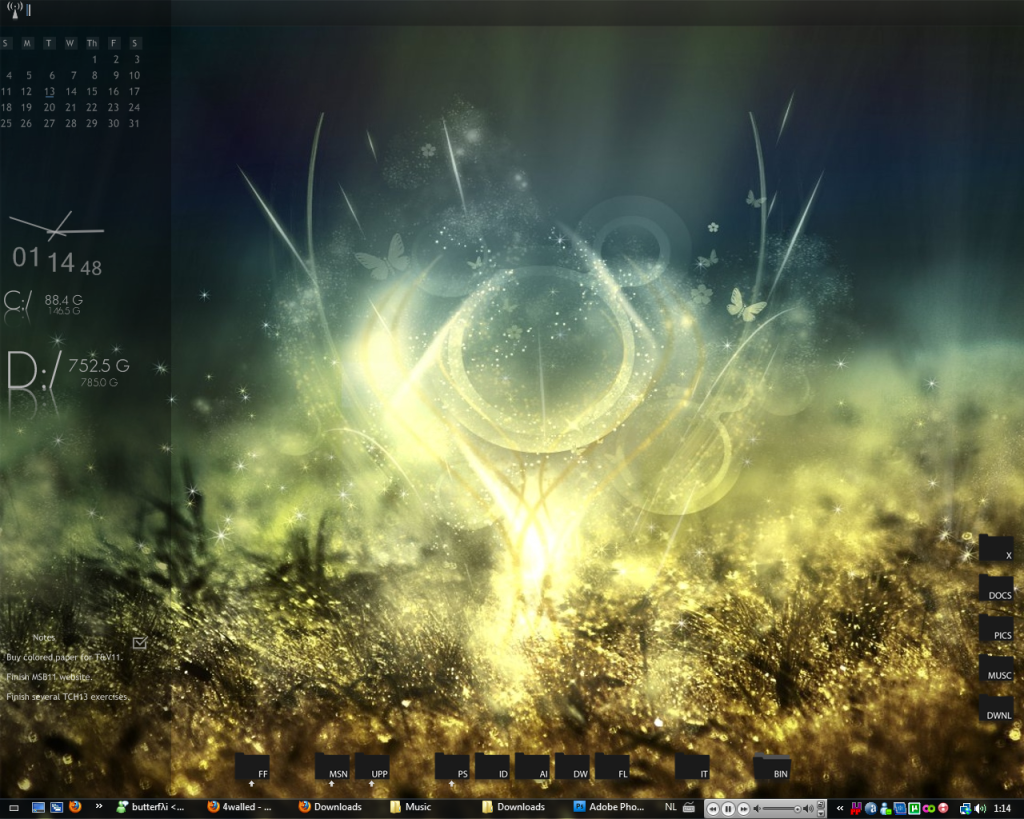1024x819 pixels.
Task: Open the X folder on the desktop
Action: pos(996,548)
